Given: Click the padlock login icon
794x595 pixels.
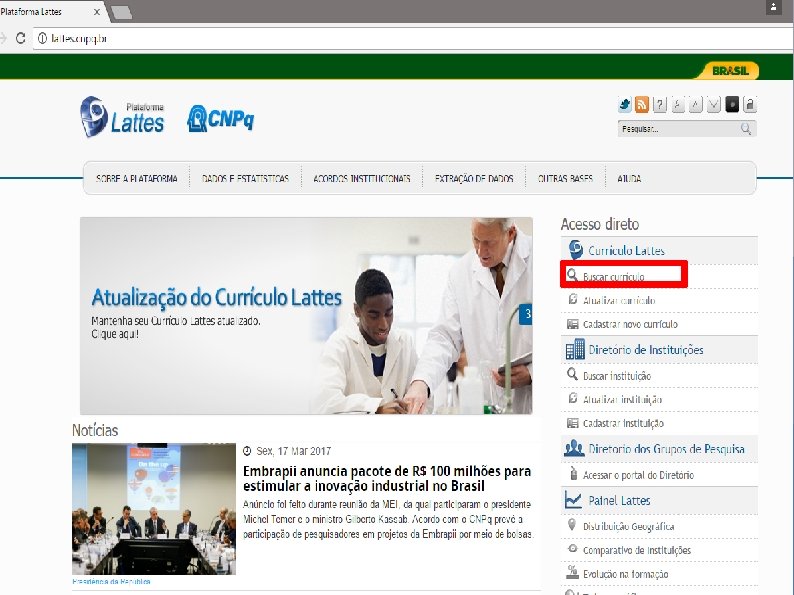Looking at the screenshot, I should 750,104.
